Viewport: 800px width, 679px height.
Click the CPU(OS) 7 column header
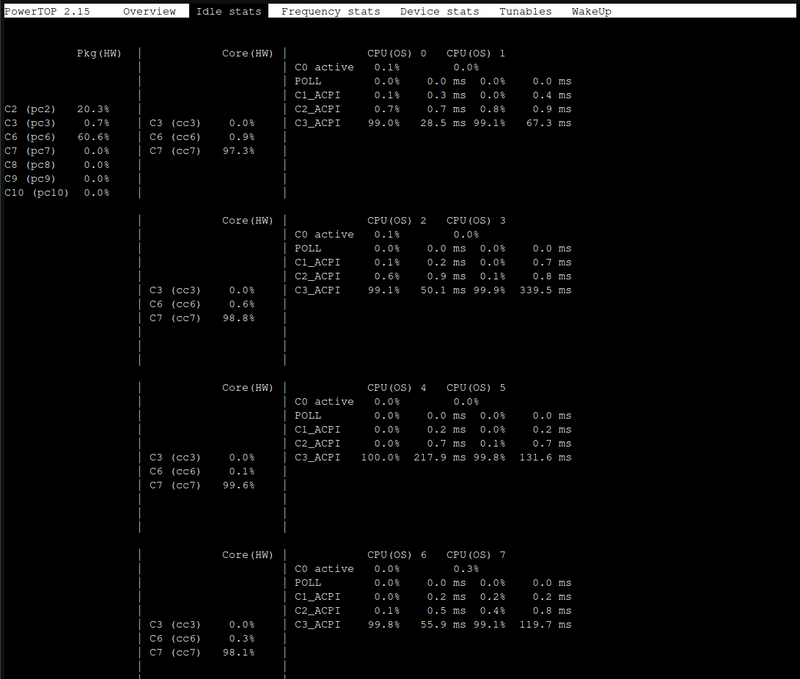(x=476, y=555)
